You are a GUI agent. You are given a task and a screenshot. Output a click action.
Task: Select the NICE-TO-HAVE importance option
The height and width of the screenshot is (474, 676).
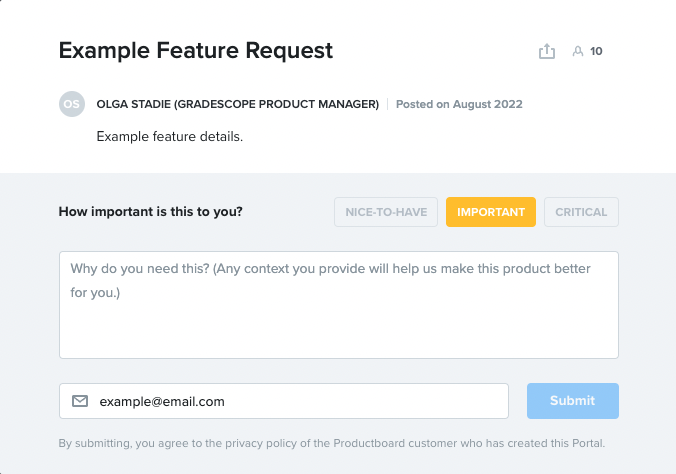coord(386,212)
